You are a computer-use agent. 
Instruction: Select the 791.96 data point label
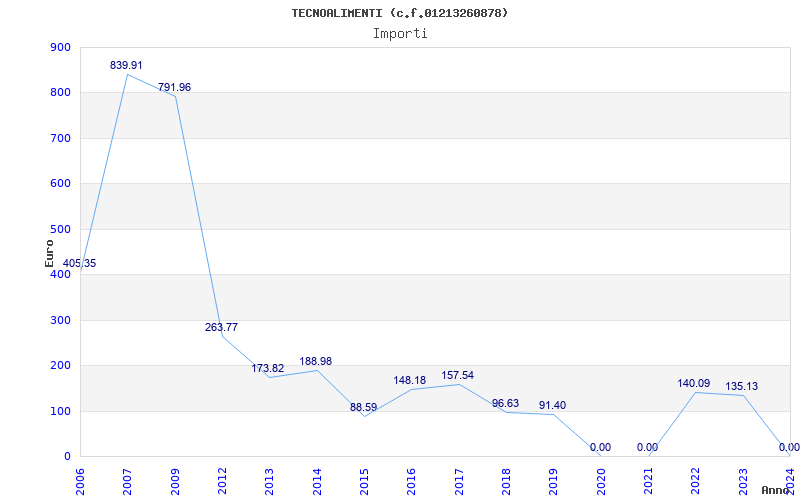tap(174, 87)
